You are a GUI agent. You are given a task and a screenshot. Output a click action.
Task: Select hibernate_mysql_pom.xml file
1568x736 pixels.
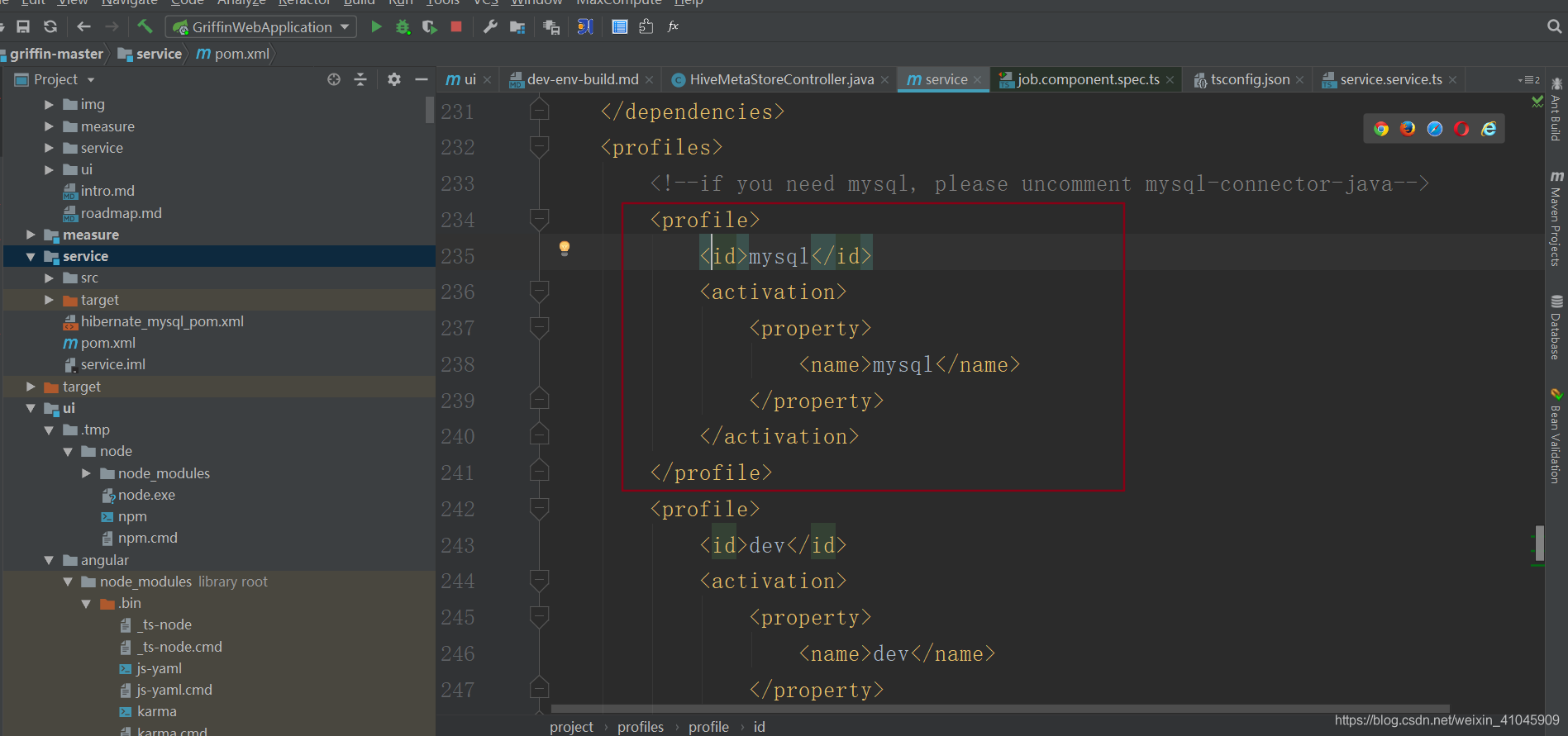162,321
